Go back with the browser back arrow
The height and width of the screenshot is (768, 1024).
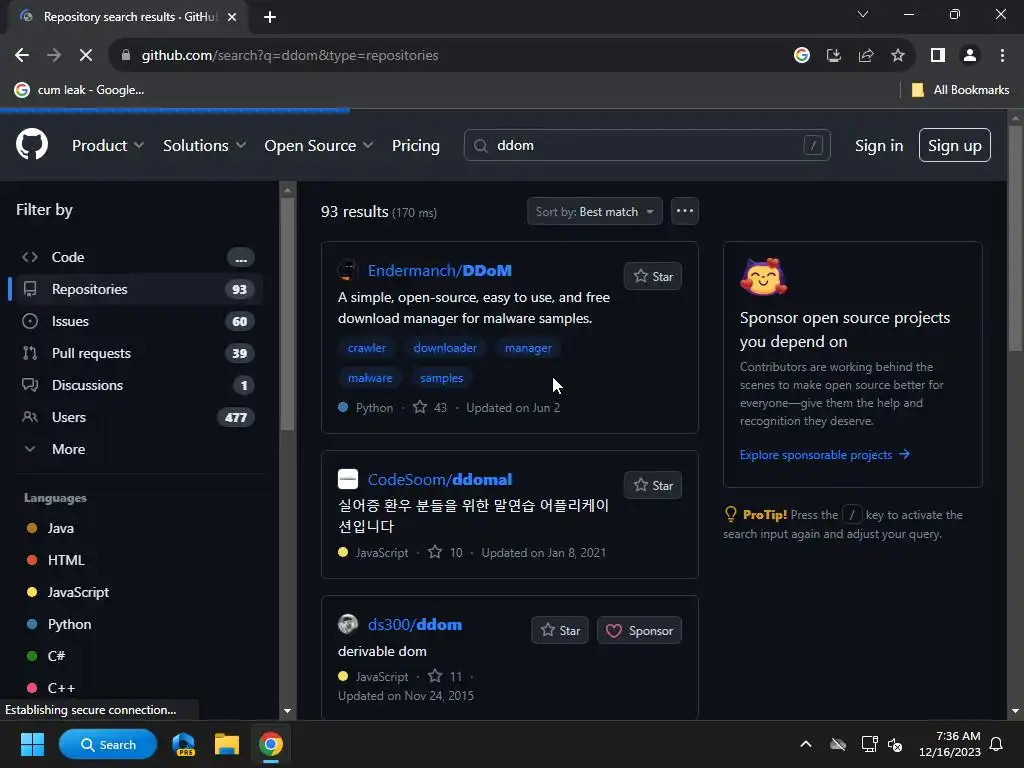[x=22, y=56]
